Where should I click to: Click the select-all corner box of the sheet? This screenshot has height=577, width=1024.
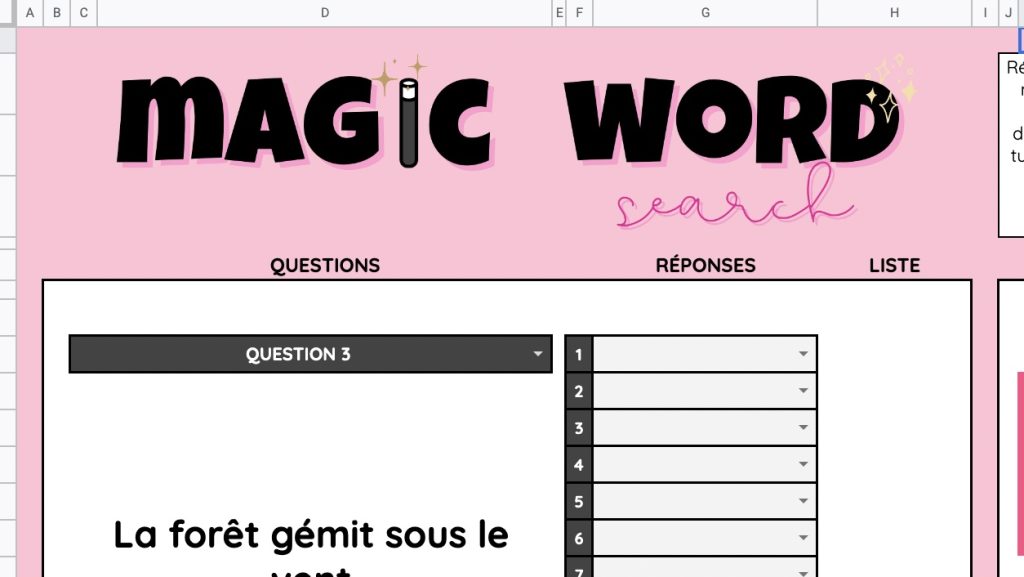pyautogui.click(x=8, y=13)
